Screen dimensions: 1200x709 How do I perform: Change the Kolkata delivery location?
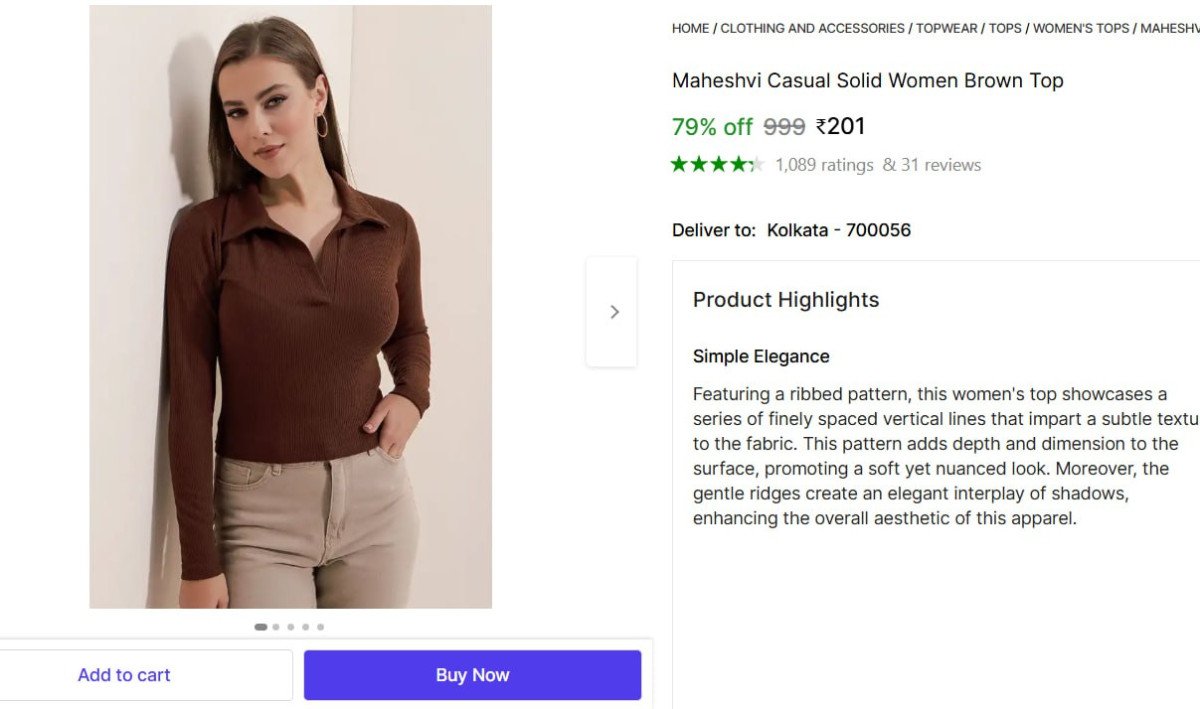pos(838,229)
